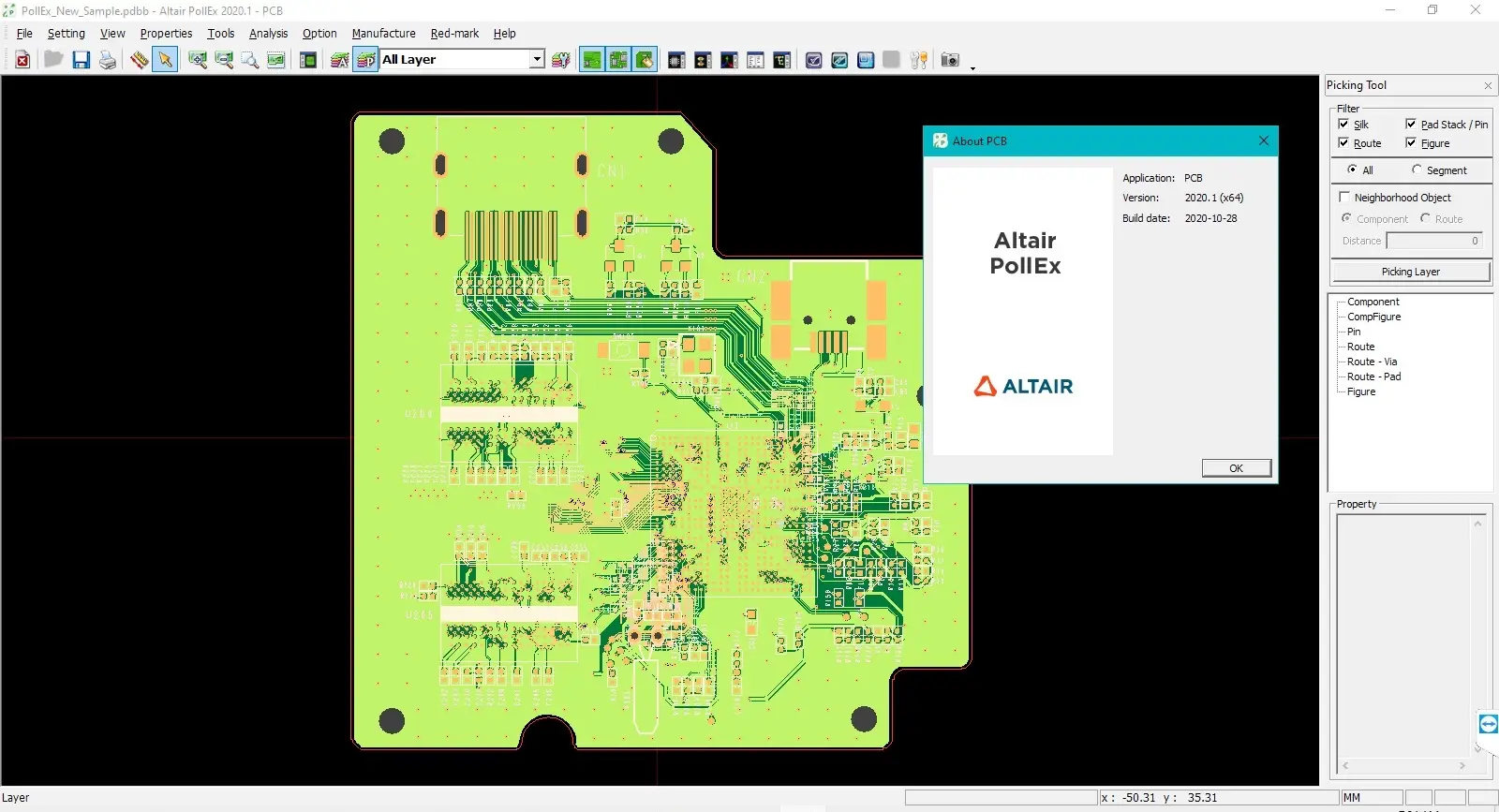
Task: Expand the toolbar overflow arrow
Action: [x=972, y=67]
